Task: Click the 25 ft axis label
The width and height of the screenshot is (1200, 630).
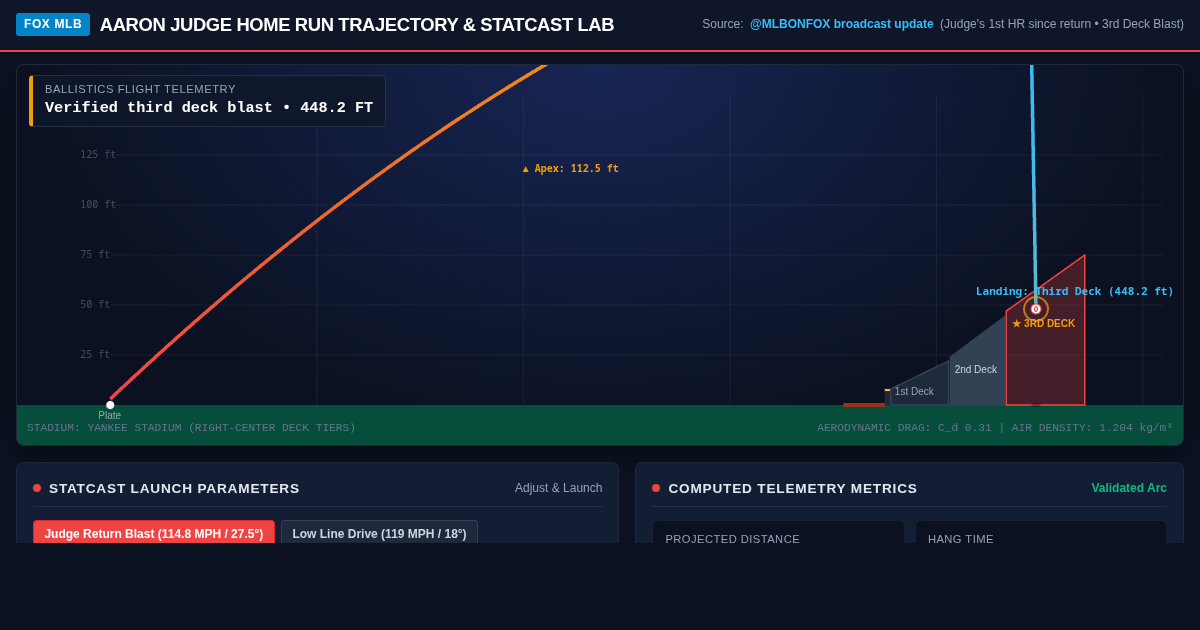Action: click(x=95, y=355)
